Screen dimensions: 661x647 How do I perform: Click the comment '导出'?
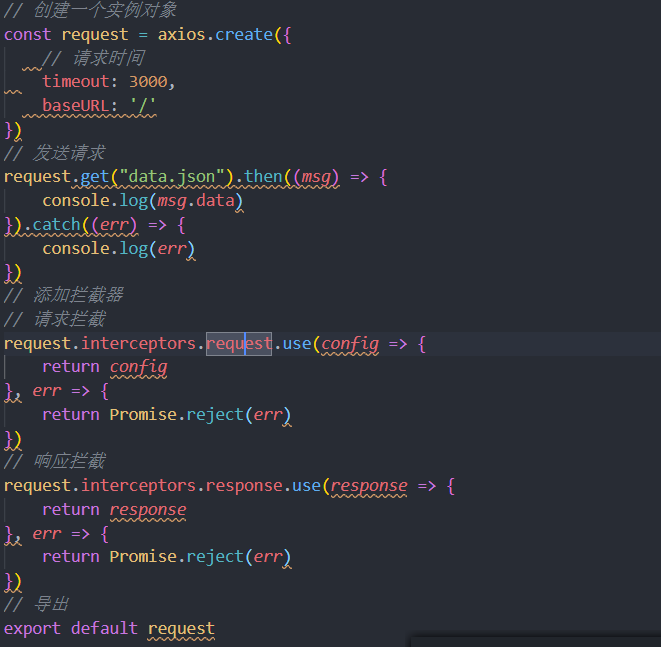click(51, 604)
